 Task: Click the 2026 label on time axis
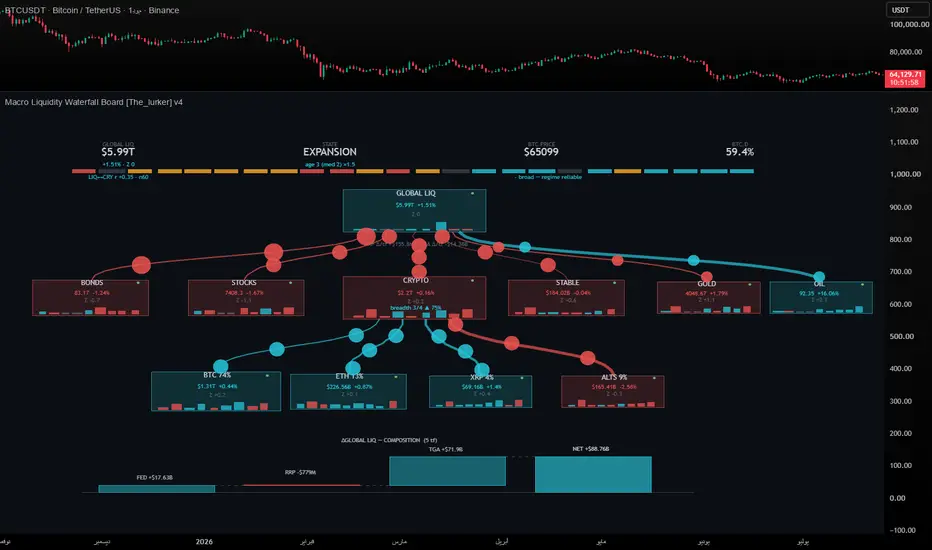point(204,542)
